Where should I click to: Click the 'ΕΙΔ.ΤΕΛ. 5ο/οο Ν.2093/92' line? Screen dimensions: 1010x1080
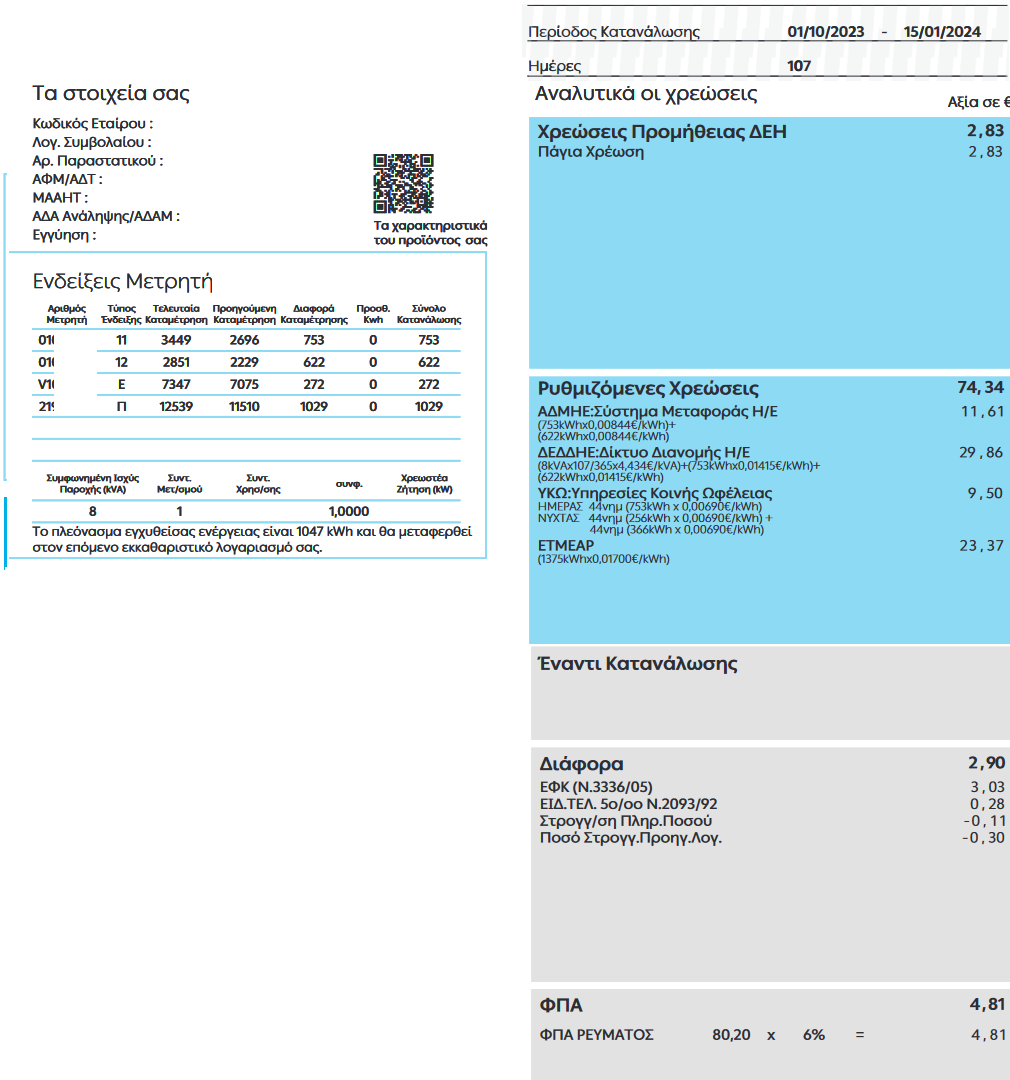(x=628, y=804)
